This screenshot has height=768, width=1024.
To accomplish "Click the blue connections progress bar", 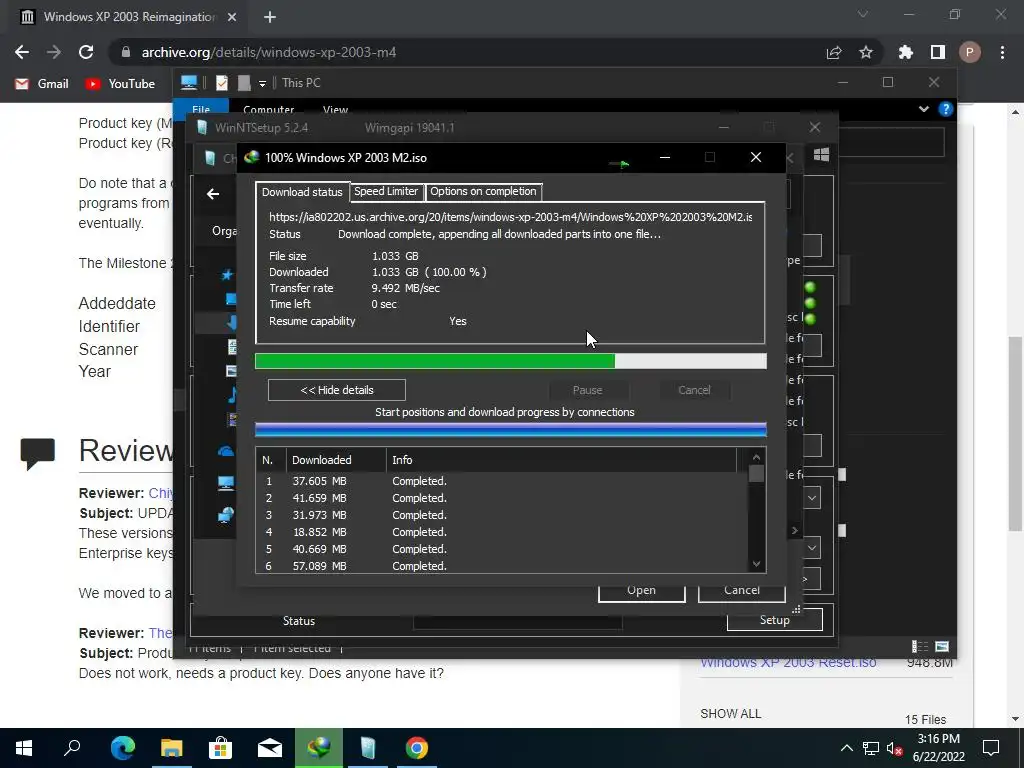I will click(511, 429).
